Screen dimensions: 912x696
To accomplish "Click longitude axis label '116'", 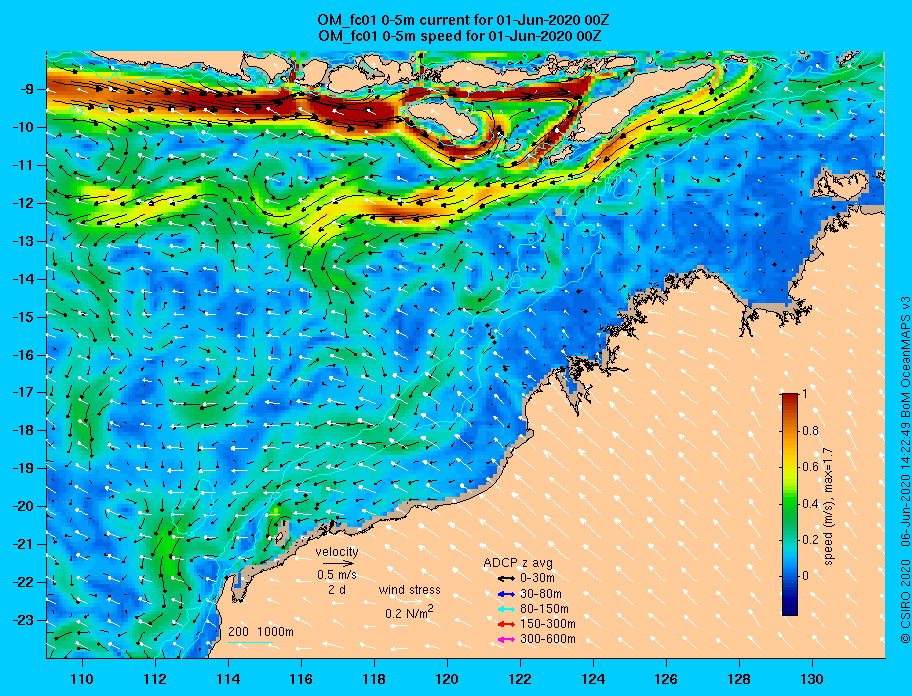I will coord(301,679).
